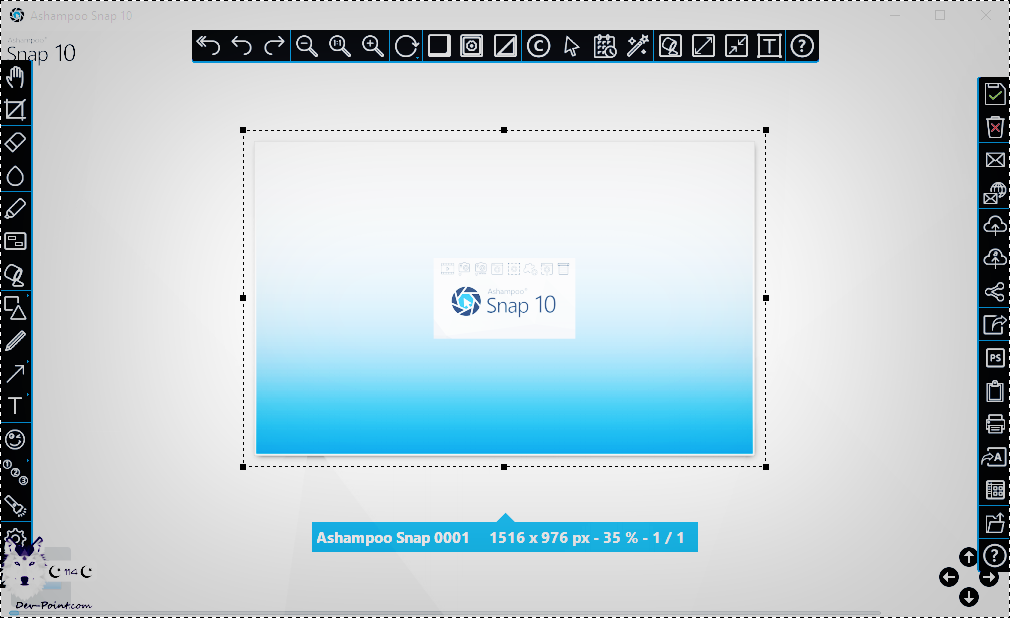
Task: Select the Crop tool in left toolbar
Action: point(15,110)
